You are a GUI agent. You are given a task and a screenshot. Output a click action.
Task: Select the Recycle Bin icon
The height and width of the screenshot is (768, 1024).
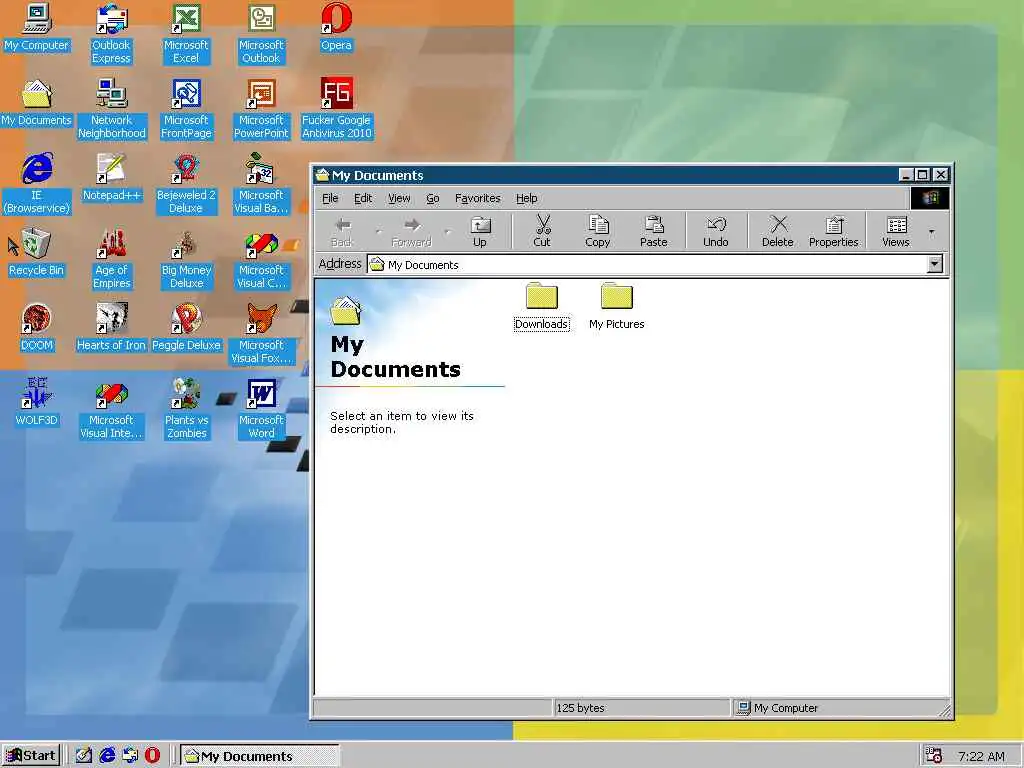(x=37, y=252)
